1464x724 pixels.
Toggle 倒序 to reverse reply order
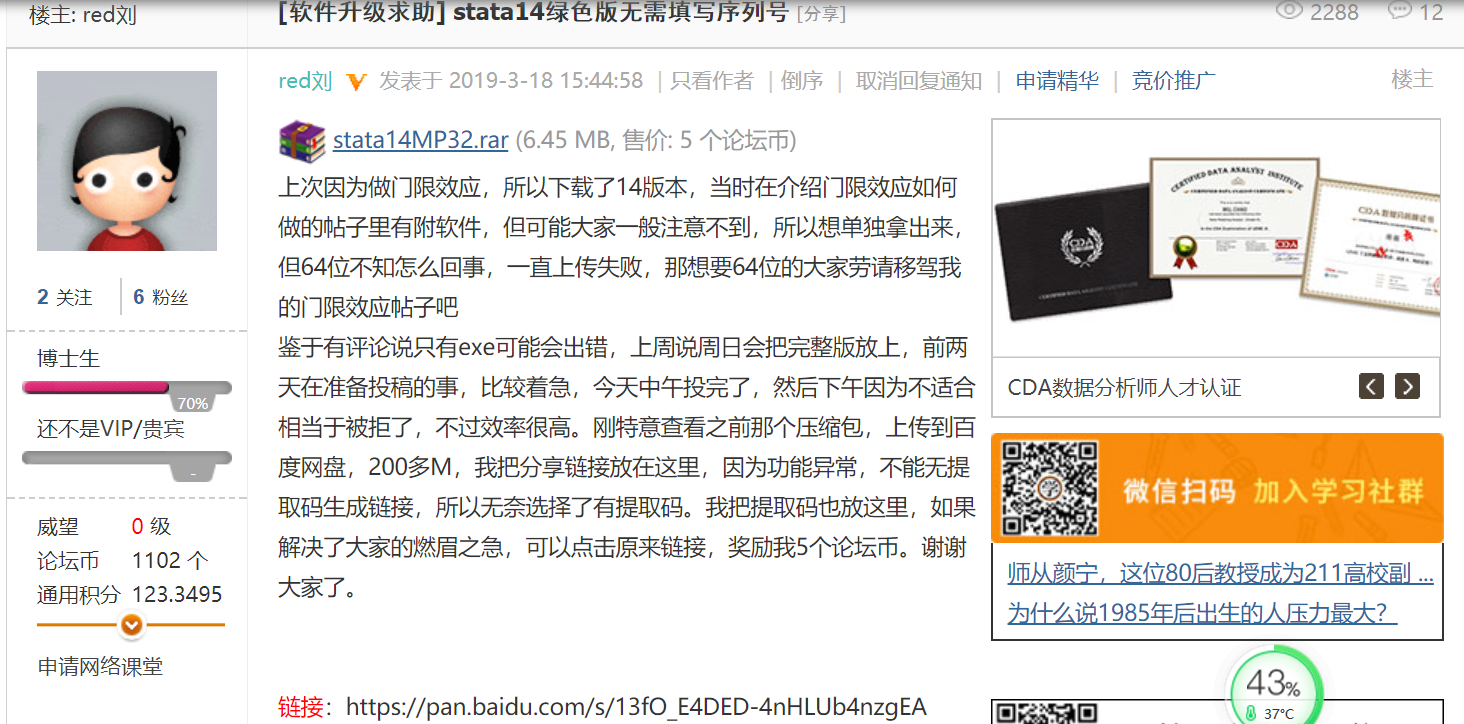pos(802,81)
